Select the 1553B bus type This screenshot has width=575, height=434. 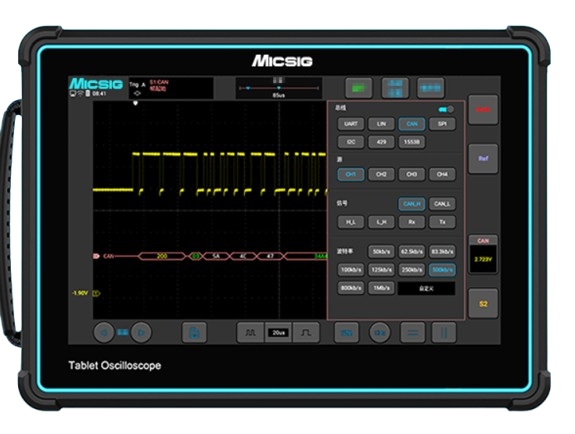[412, 142]
